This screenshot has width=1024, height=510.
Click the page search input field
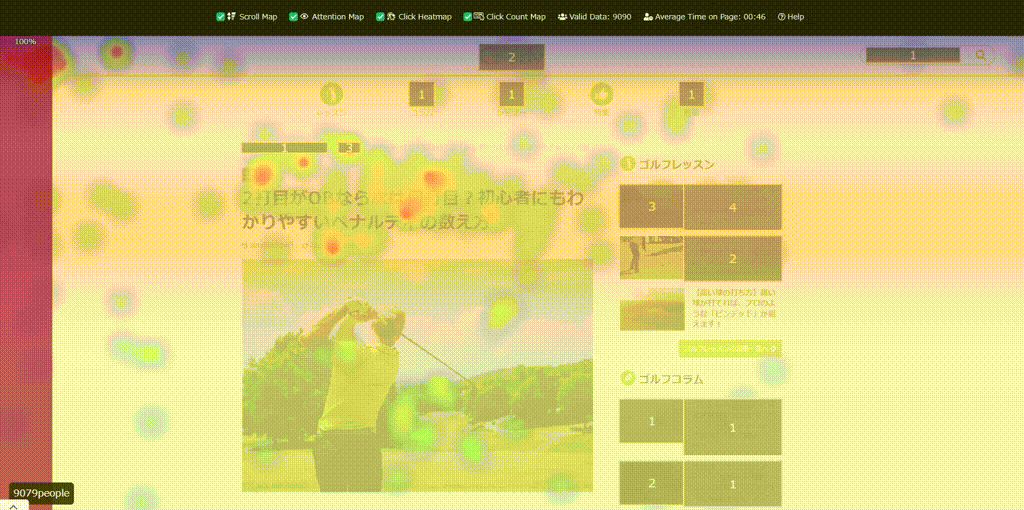913,56
